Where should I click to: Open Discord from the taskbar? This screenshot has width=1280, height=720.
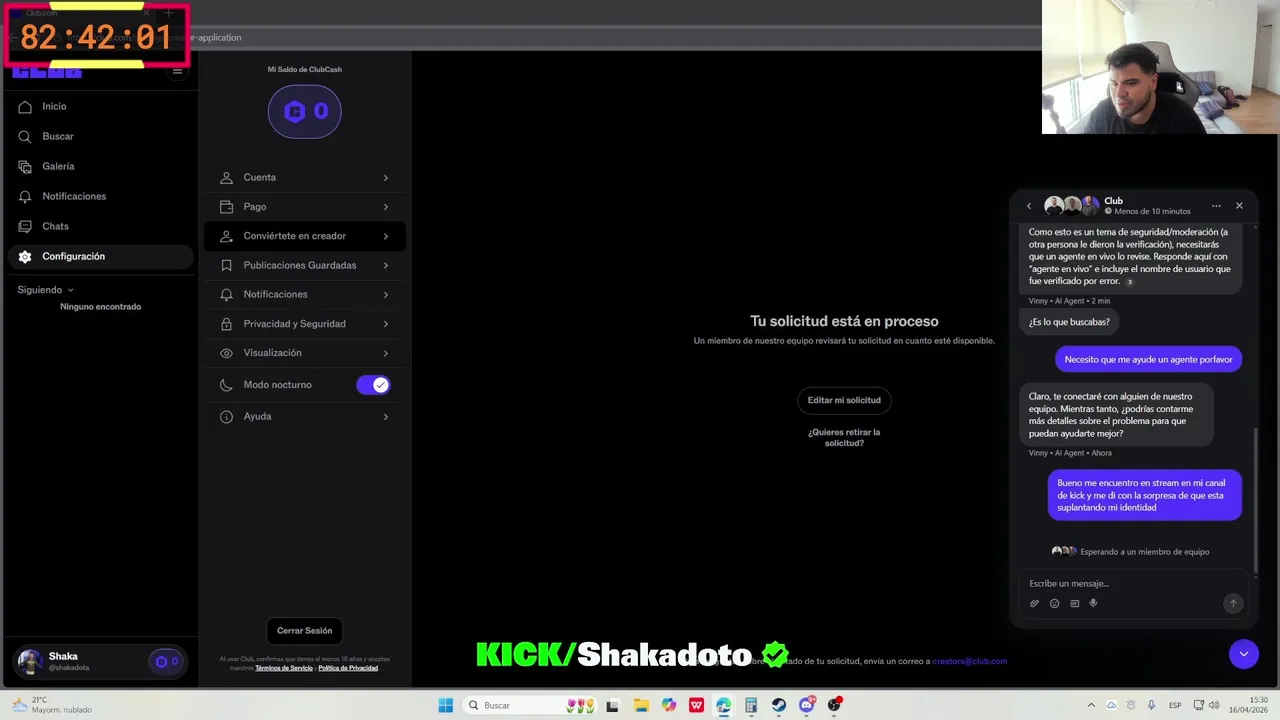pyautogui.click(x=807, y=705)
